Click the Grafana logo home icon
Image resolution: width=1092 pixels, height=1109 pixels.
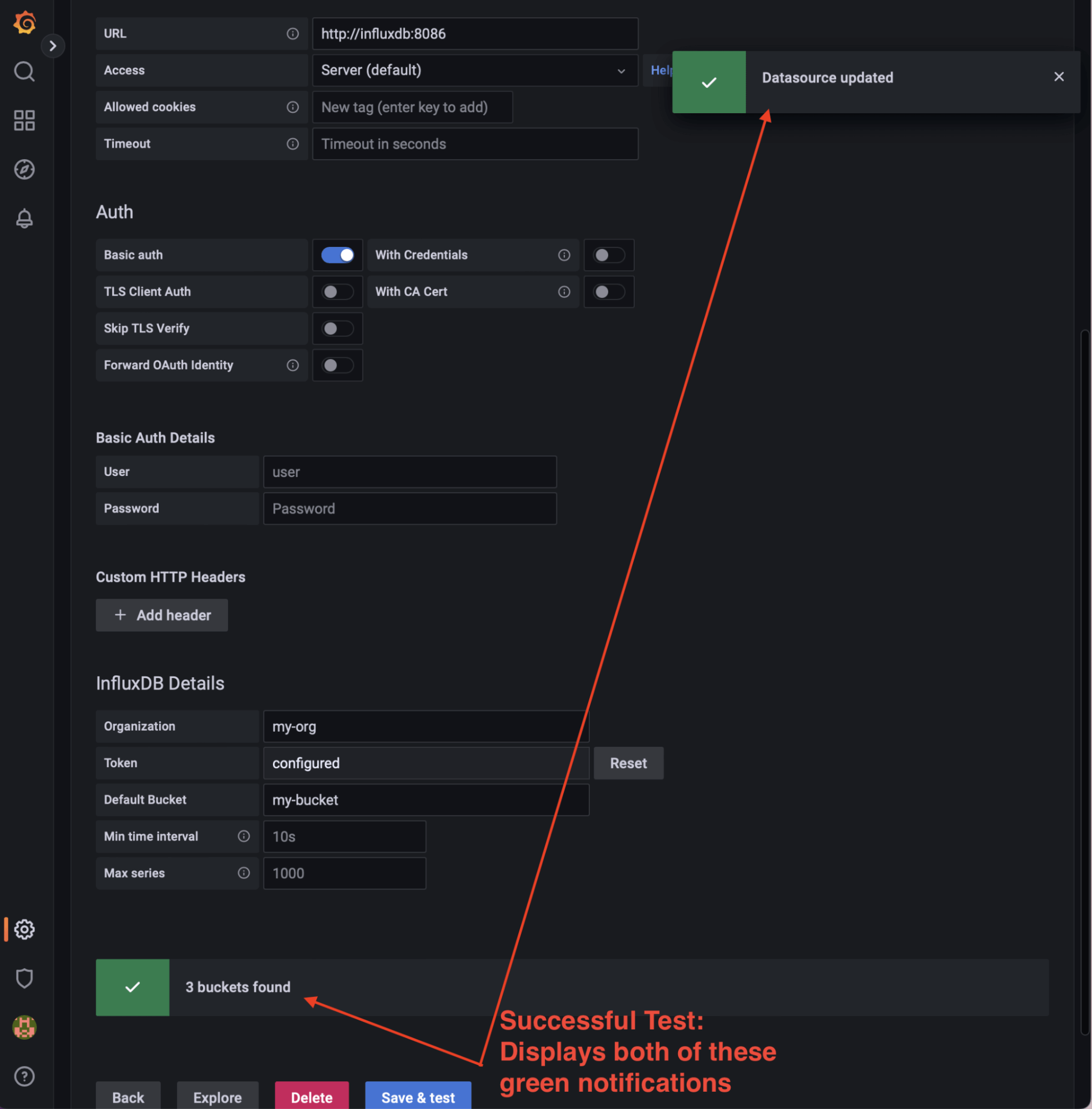point(24,23)
